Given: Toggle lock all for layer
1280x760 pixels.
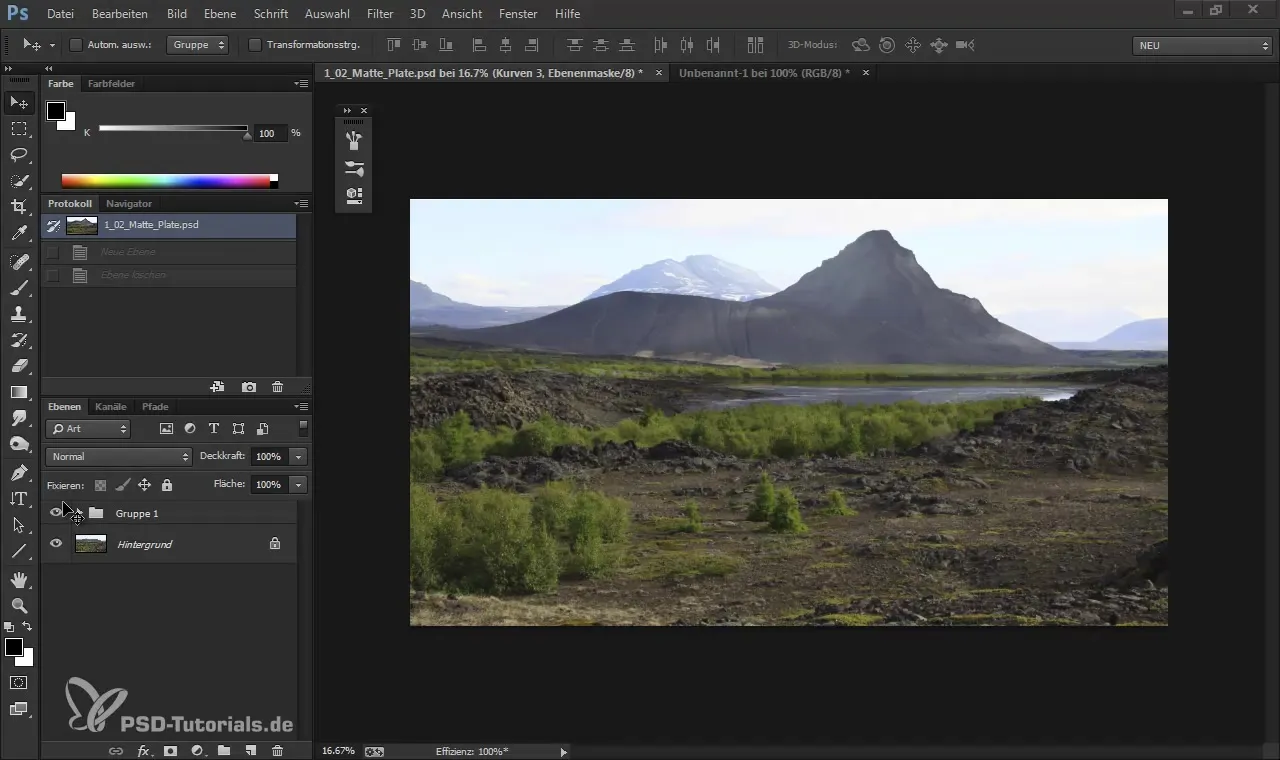Looking at the screenshot, I should pos(166,485).
